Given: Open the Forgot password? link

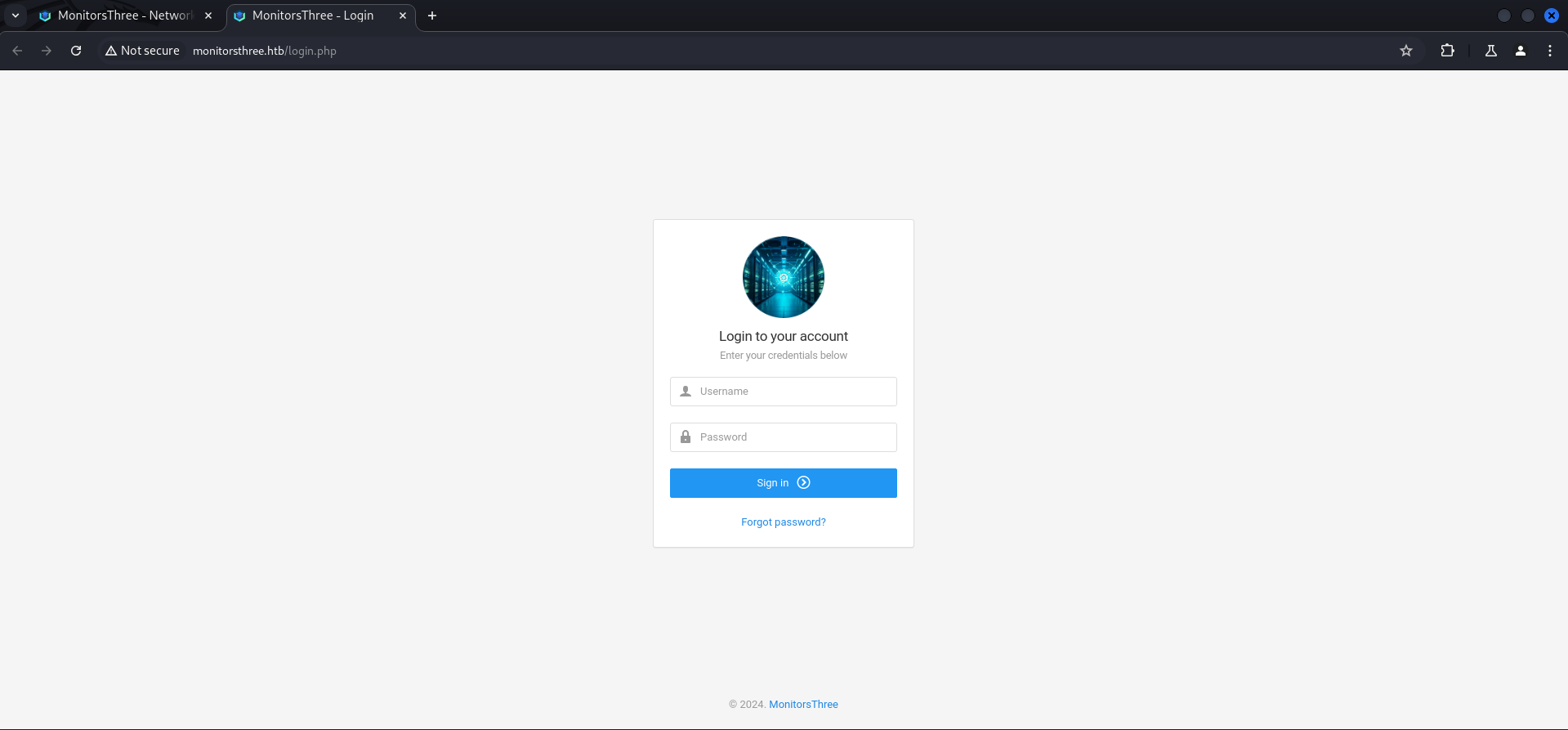Looking at the screenshot, I should point(783,522).
